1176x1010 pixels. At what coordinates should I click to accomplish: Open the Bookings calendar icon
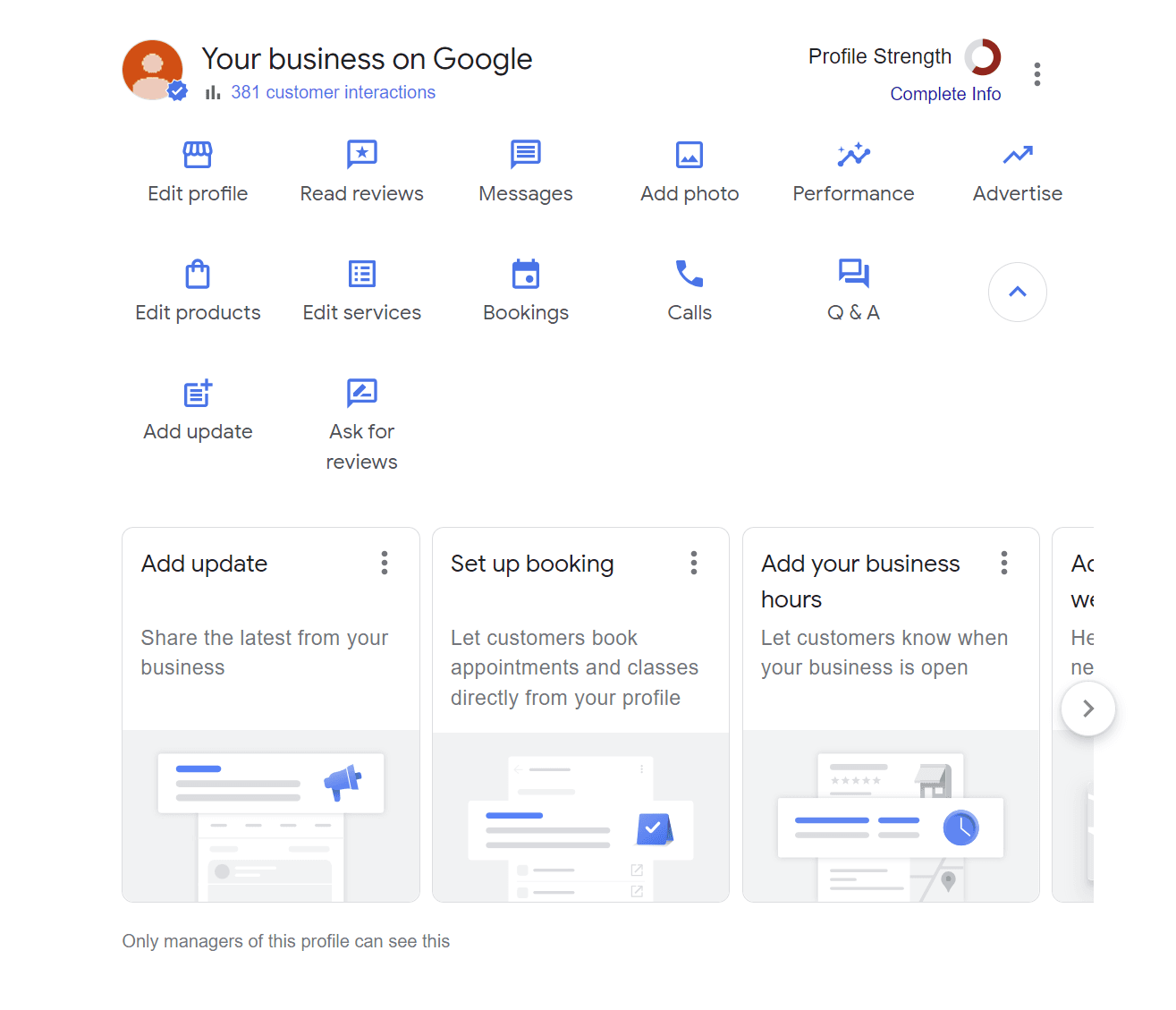pos(525,274)
